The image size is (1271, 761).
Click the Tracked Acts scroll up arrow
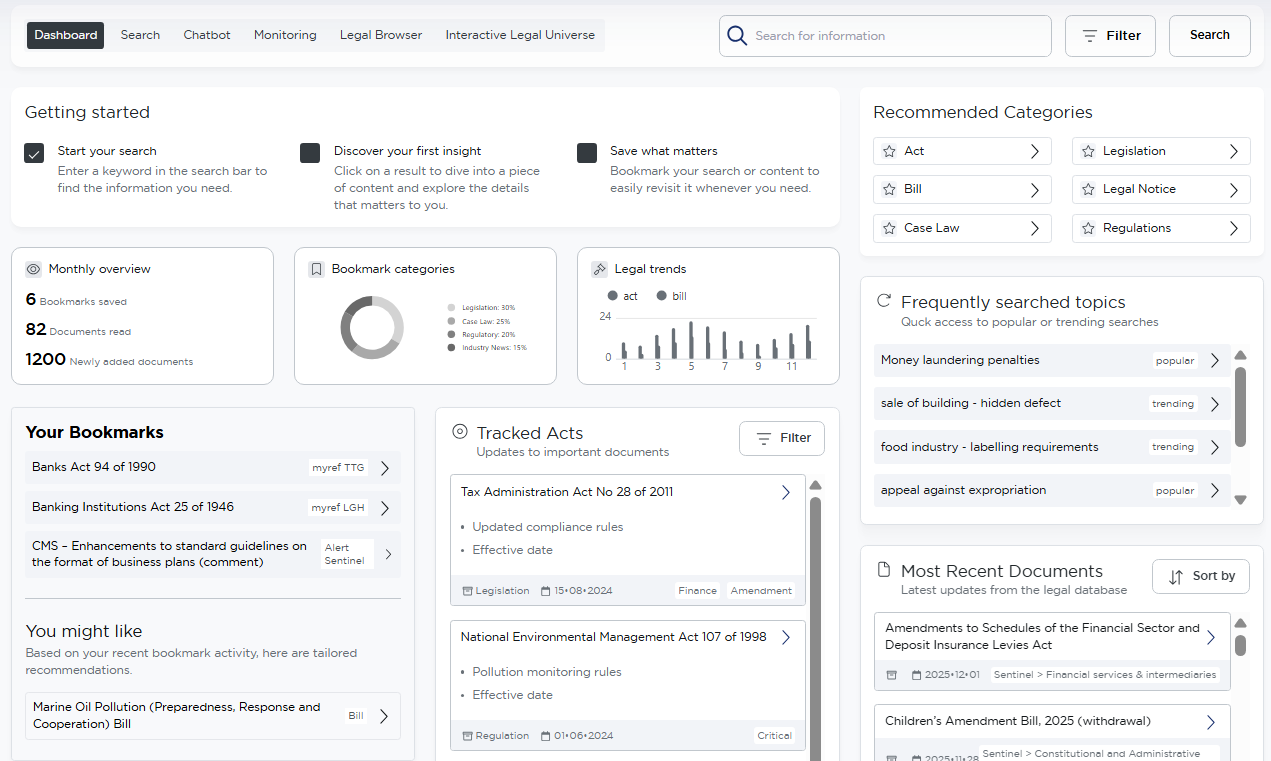815,486
